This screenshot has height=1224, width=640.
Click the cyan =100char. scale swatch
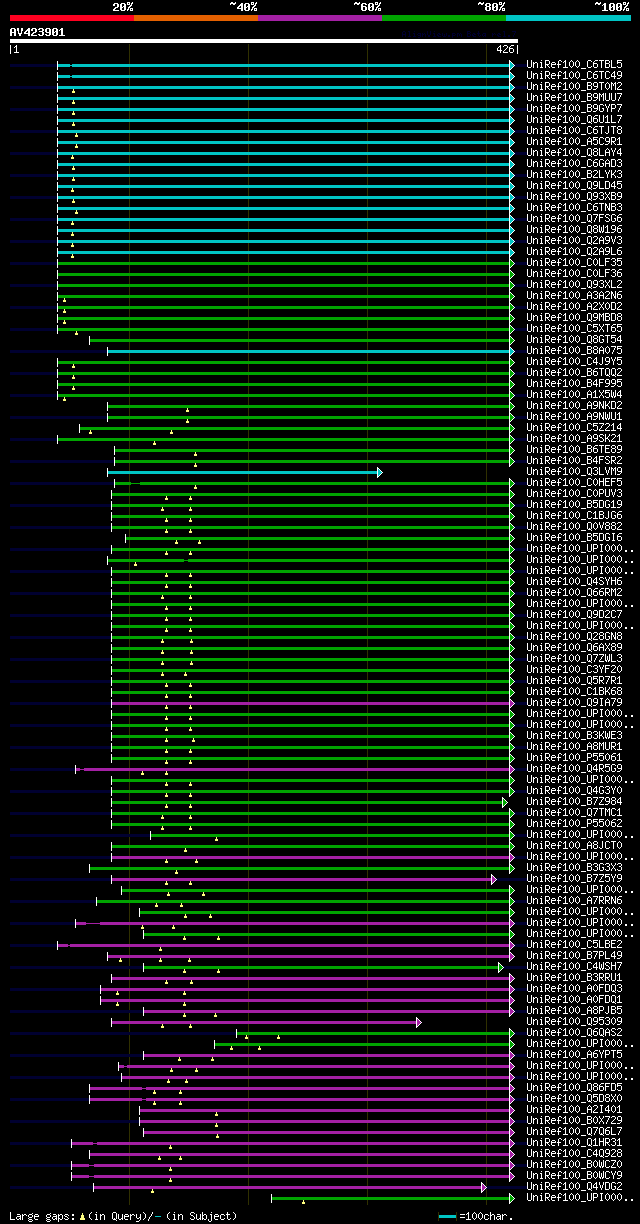point(447,1216)
